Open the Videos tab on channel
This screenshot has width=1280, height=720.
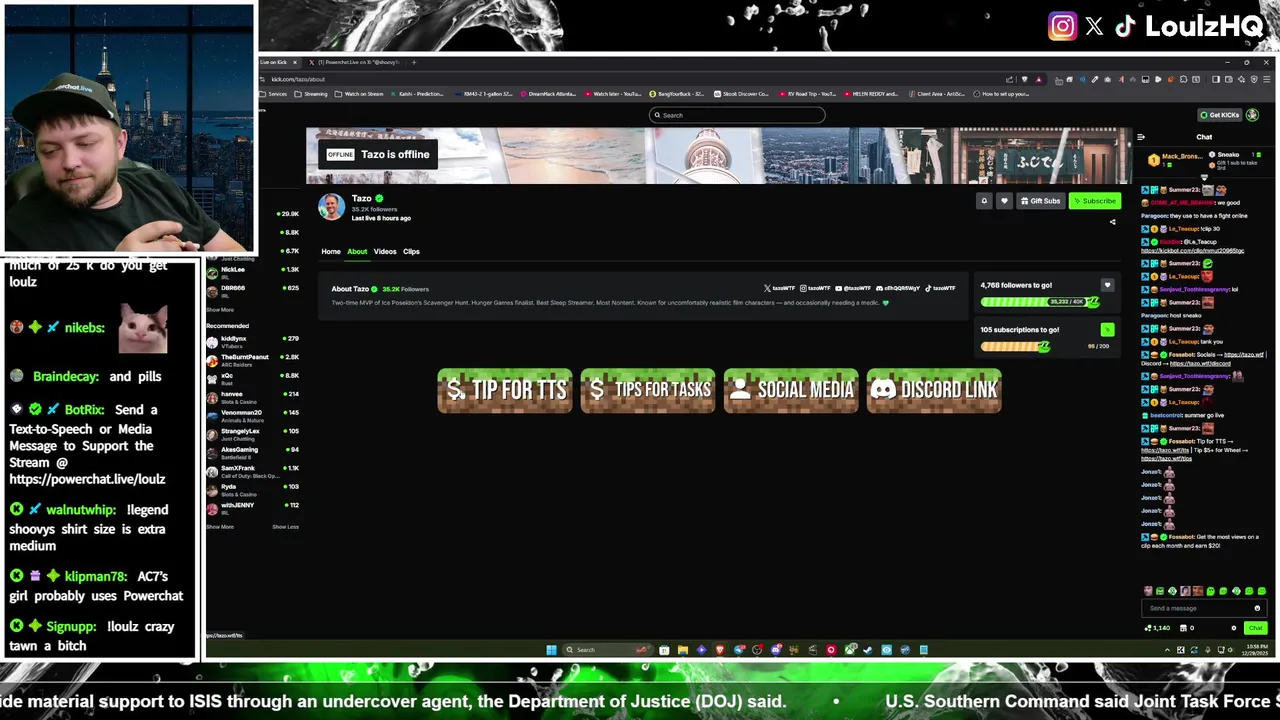click(x=385, y=252)
